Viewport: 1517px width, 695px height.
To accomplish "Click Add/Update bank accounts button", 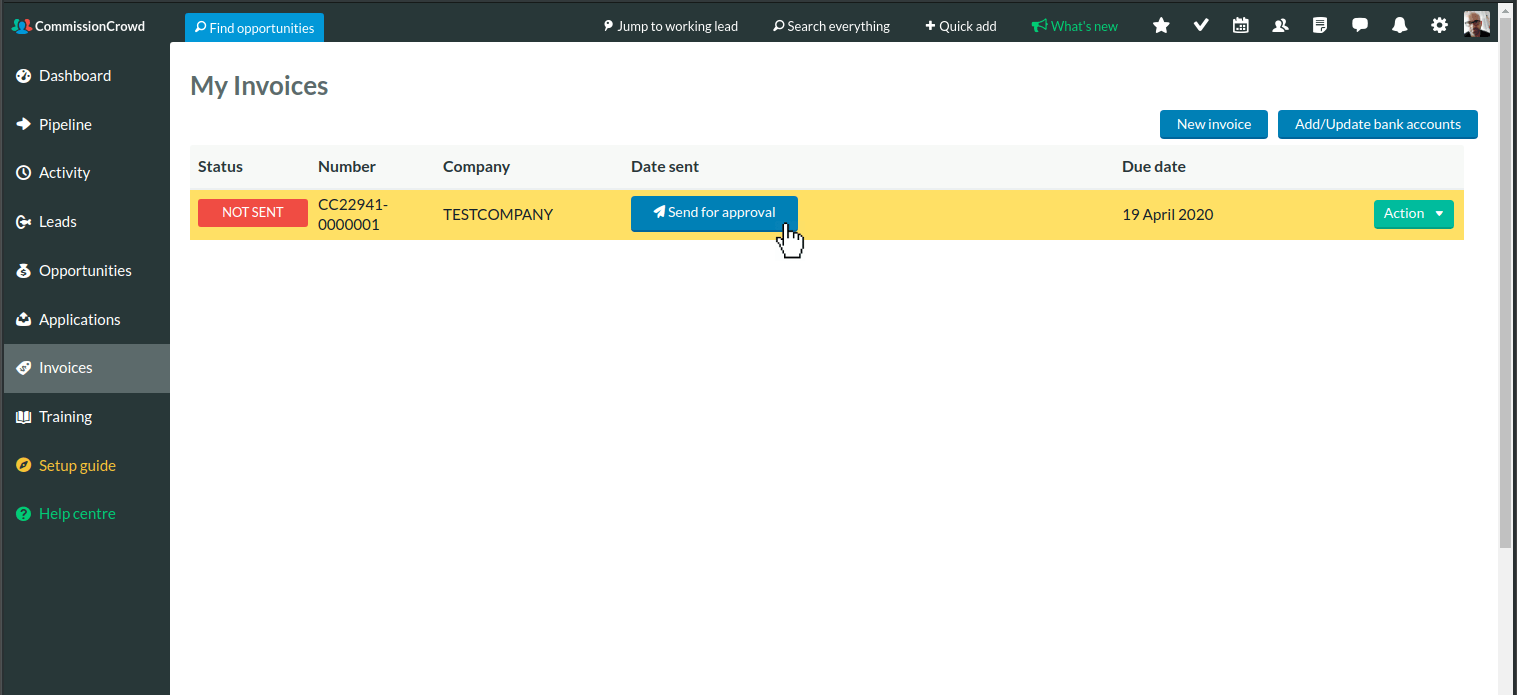I will pyautogui.click(x=1377, y=125).
